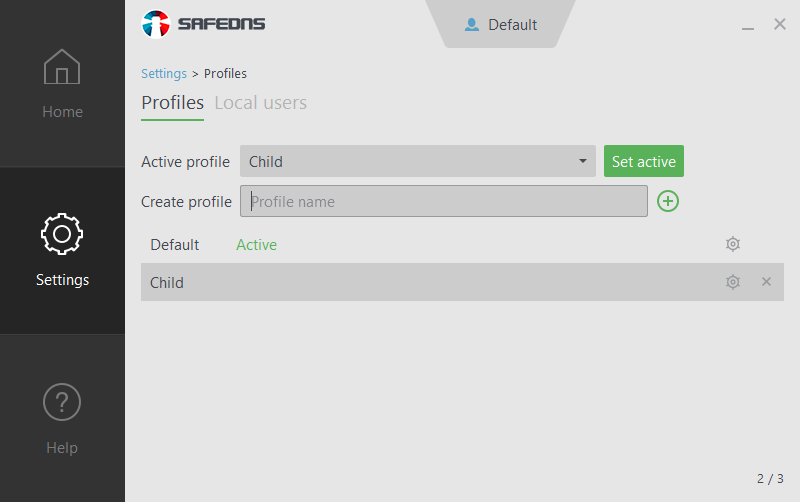Open settings gear for Child profile
Image resolution: width=800 pixels, height=502 pixels.
click(733, 282)
